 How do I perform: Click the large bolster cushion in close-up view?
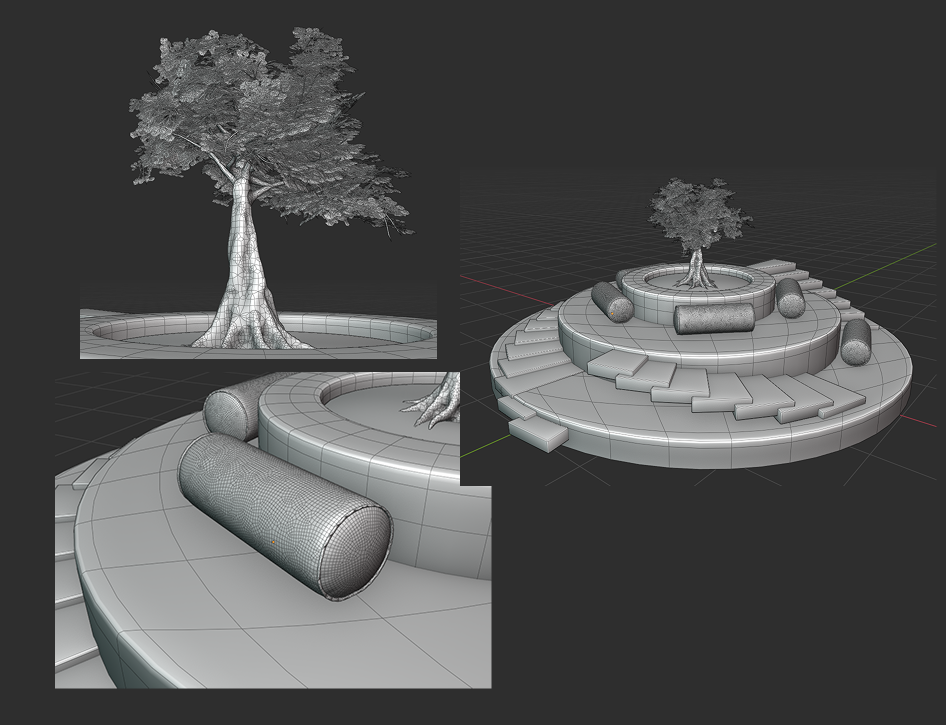pyautogui.click(x=285, y=516)
